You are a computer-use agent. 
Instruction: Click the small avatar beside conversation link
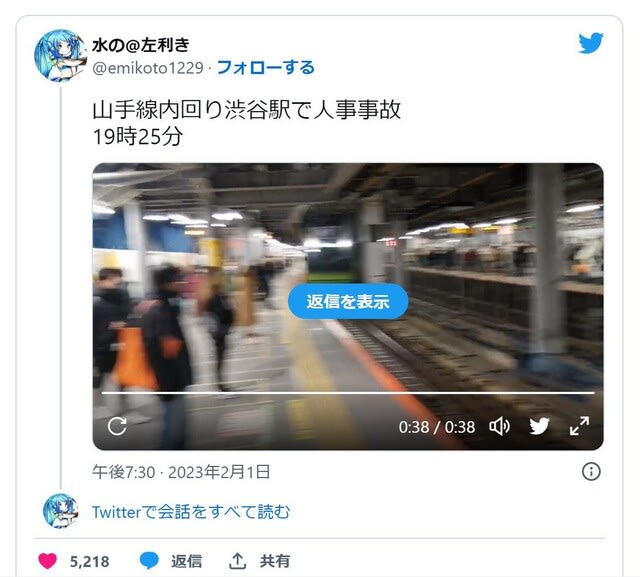(60, 511)
